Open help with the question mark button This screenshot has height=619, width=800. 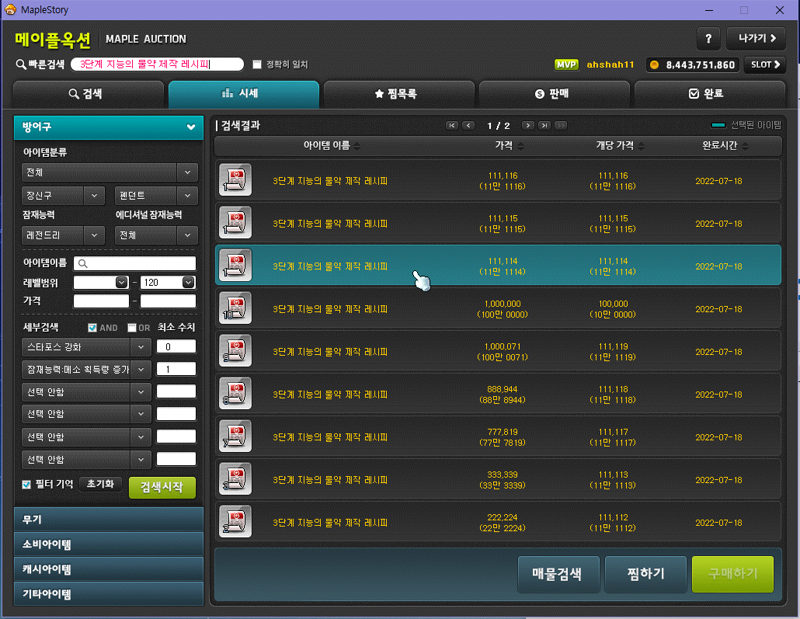coord(709,38)
